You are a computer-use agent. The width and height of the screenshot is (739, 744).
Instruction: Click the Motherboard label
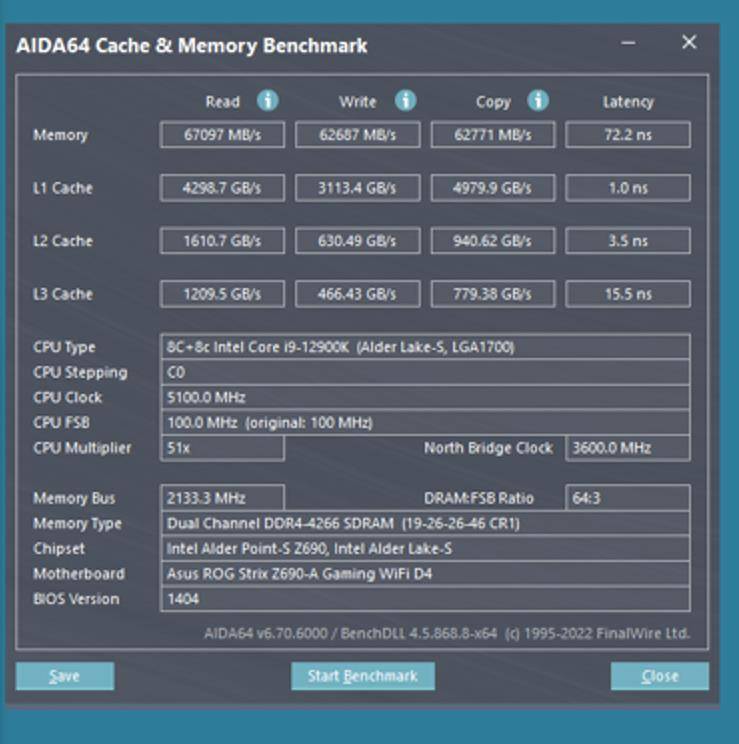click(x=79, y=574)
